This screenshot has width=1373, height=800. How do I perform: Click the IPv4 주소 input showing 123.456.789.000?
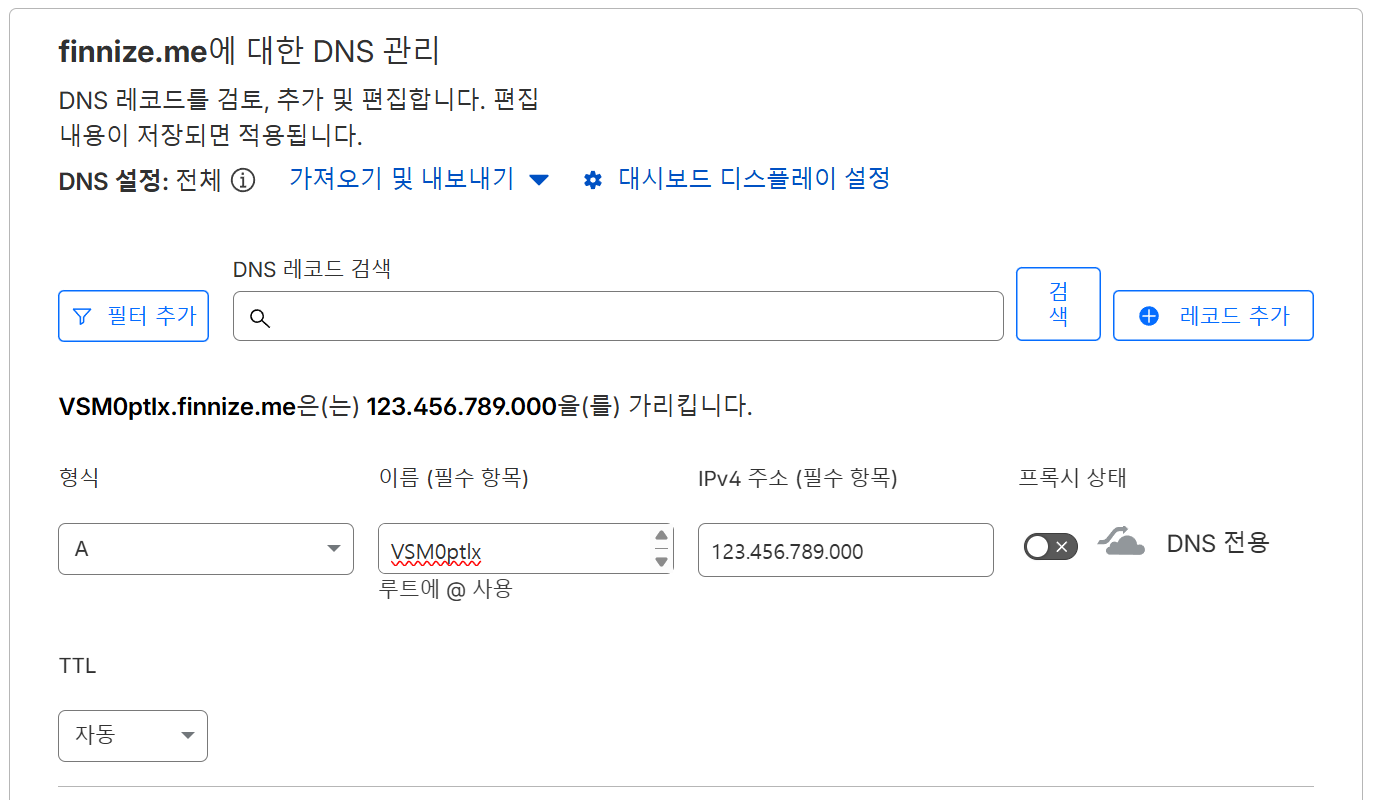coord(845,549)
